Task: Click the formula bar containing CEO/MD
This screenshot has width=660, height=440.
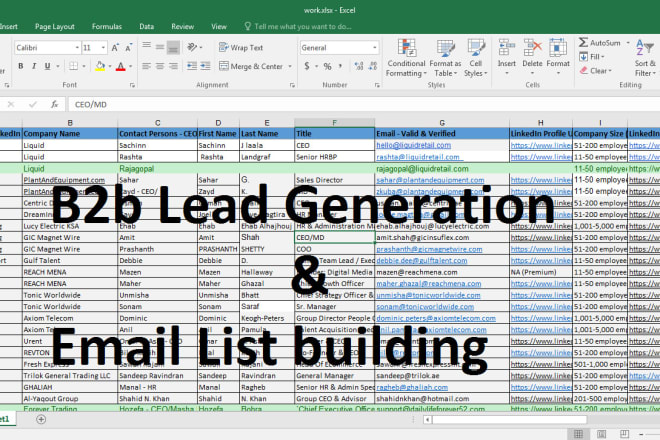Action: (x=362, y=104)
